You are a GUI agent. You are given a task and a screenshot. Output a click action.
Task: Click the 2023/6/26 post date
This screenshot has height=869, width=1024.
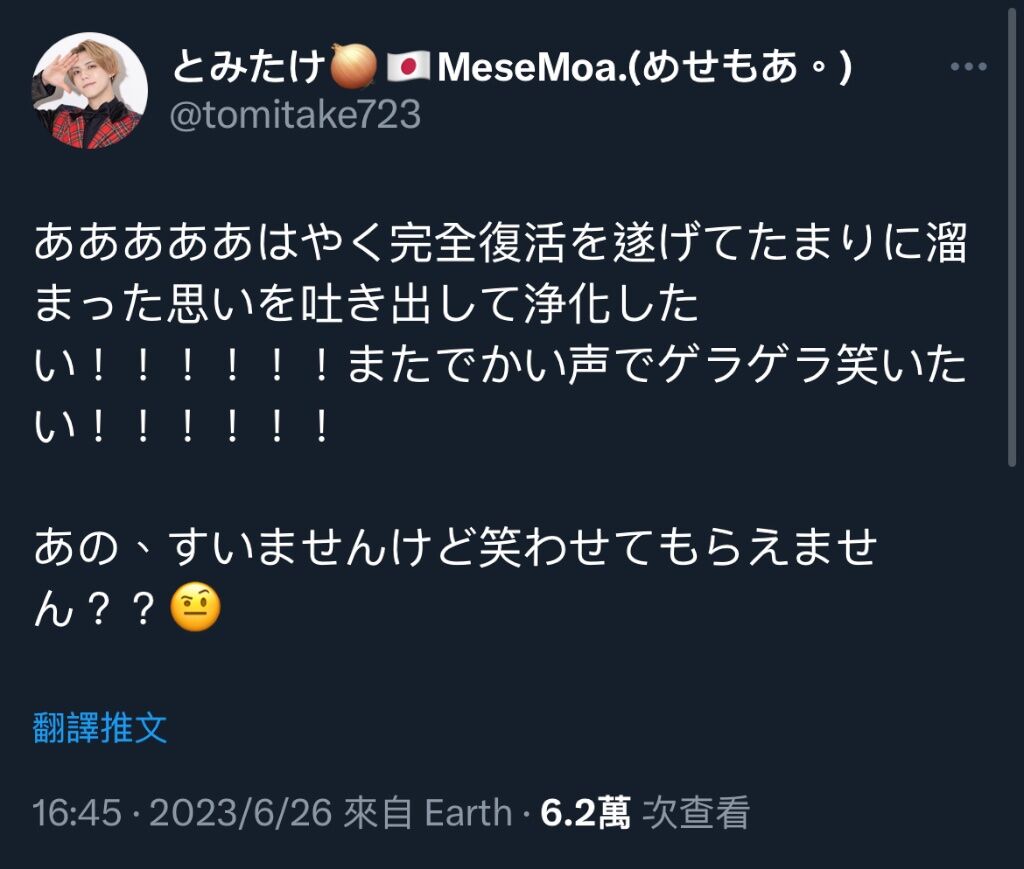pyautogui.click(x=241, y=814)
